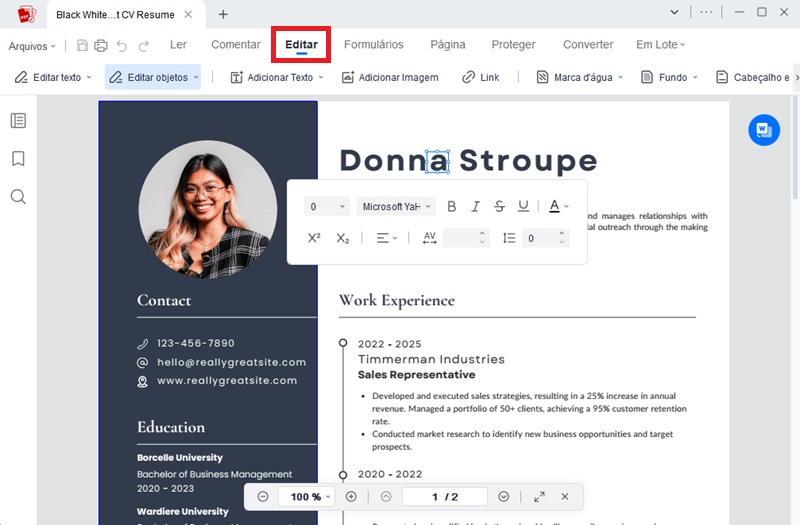Image resolution: width=800 pixels, height=525 pixels.
Task: Select the Editar tab
Action: 301,44
